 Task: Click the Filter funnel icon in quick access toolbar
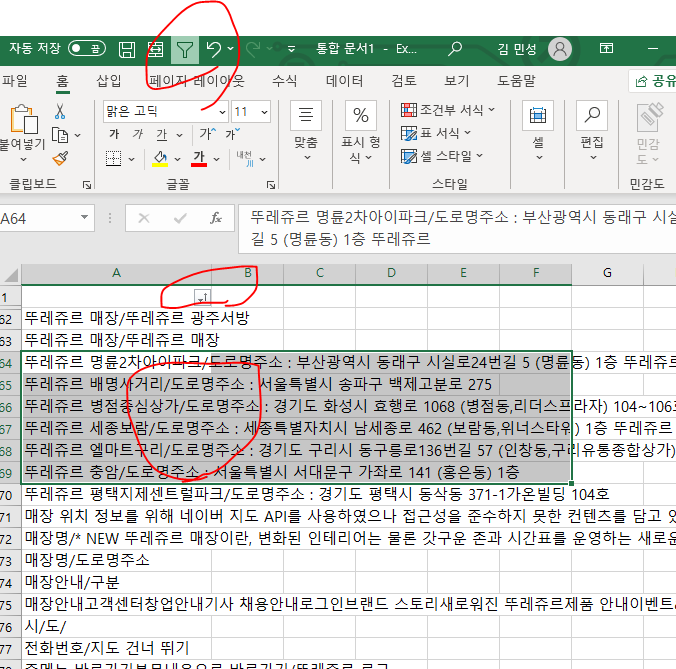click(x=185, y=50)
